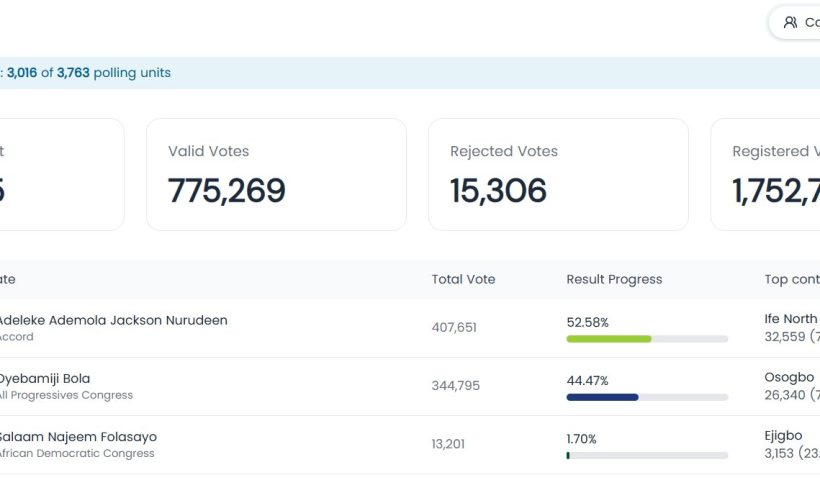Open the Rejected Votes card
The width and height of the screenshot is (820, 480).
tap(558, 174)
